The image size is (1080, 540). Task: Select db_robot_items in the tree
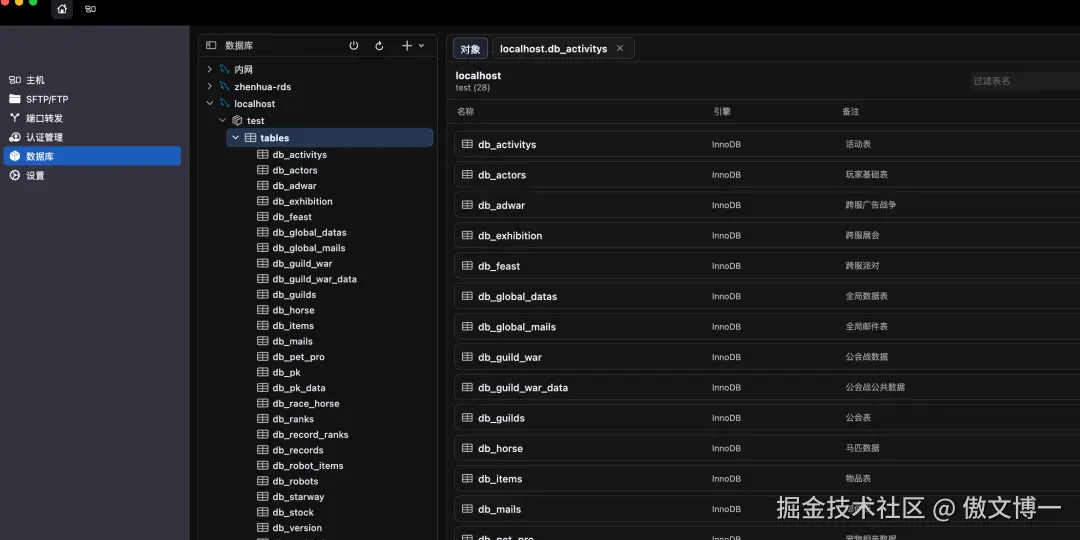point(308,466)
